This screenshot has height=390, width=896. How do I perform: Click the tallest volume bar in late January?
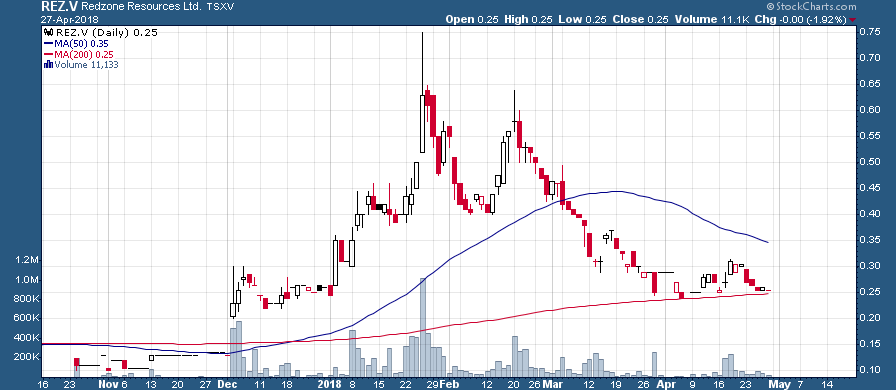click(x=422, y=327)
